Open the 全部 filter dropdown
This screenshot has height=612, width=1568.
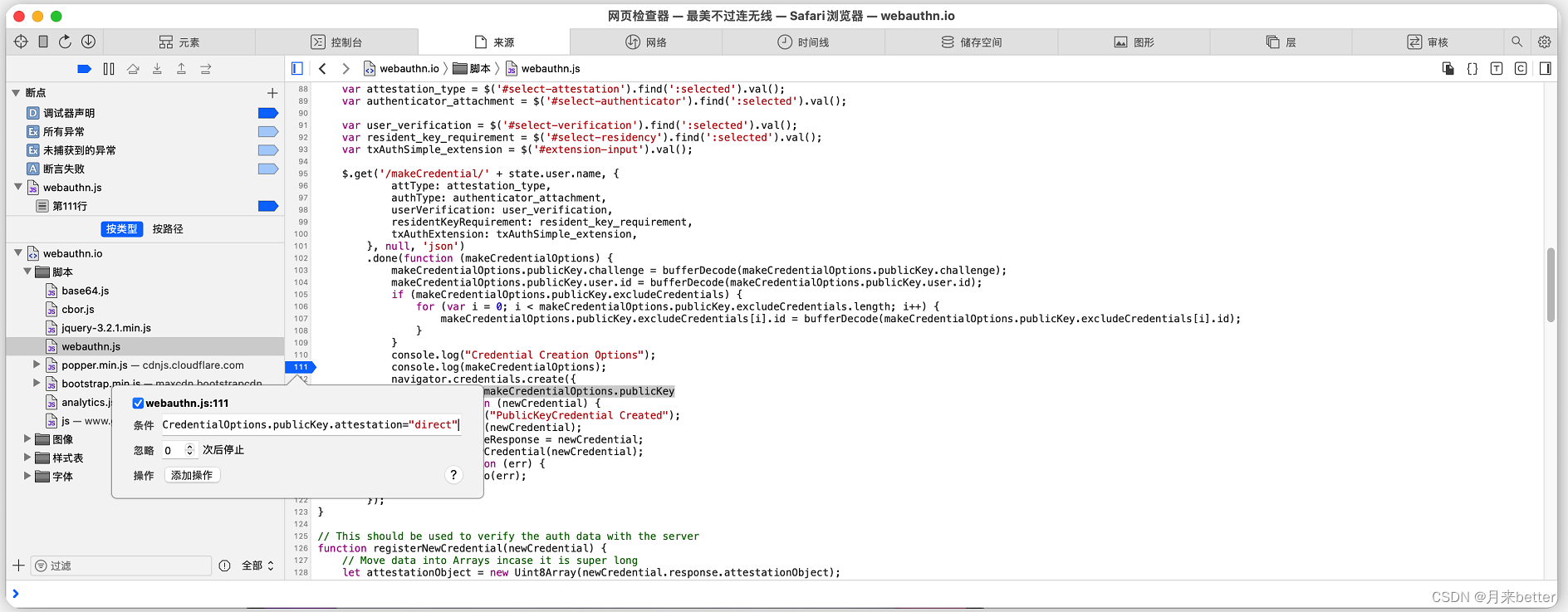pyautogui.click(x=257, y=565)
